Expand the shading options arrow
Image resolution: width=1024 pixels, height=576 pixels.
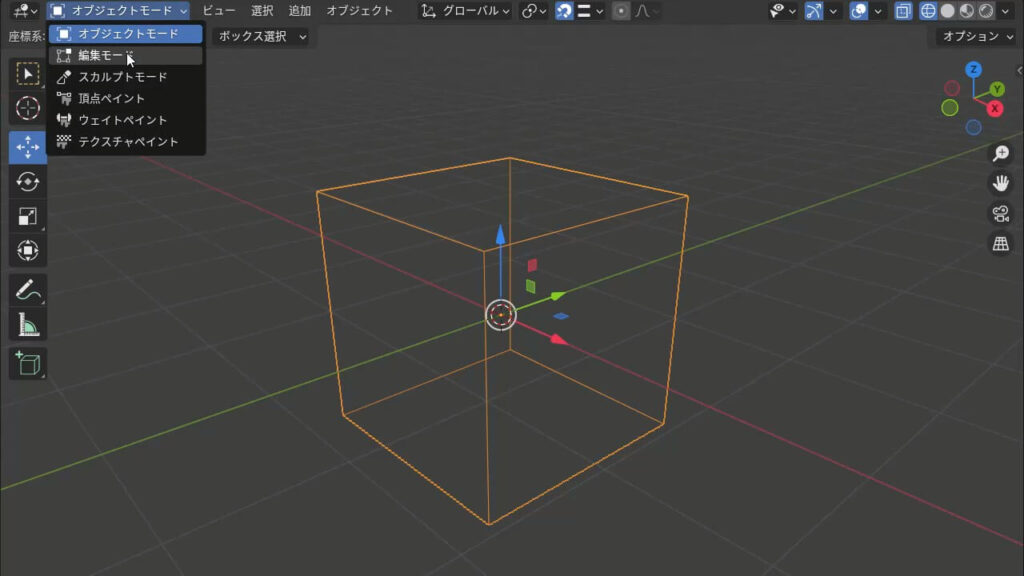1005,11
